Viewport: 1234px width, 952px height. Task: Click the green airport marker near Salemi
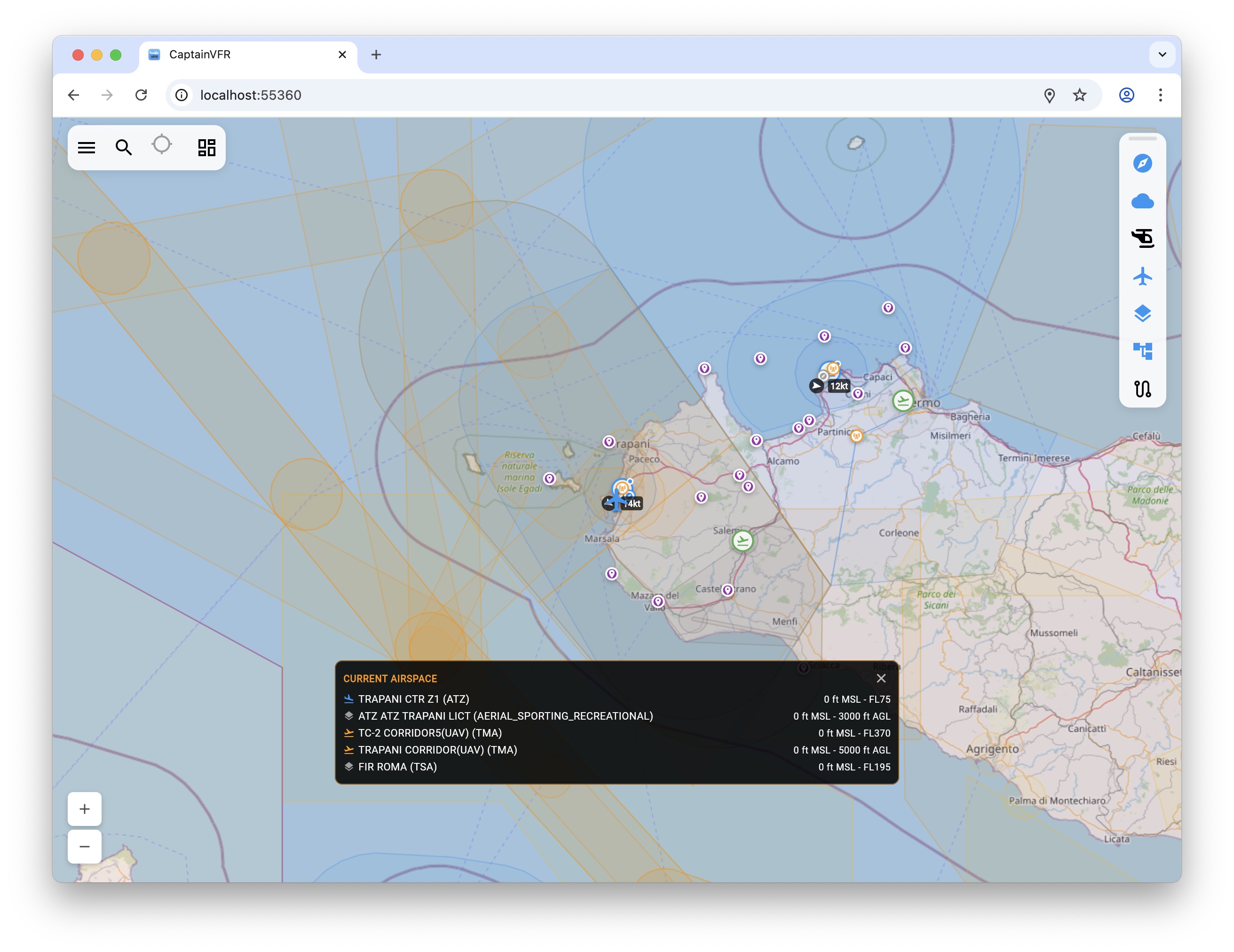[x=743, y=541]
